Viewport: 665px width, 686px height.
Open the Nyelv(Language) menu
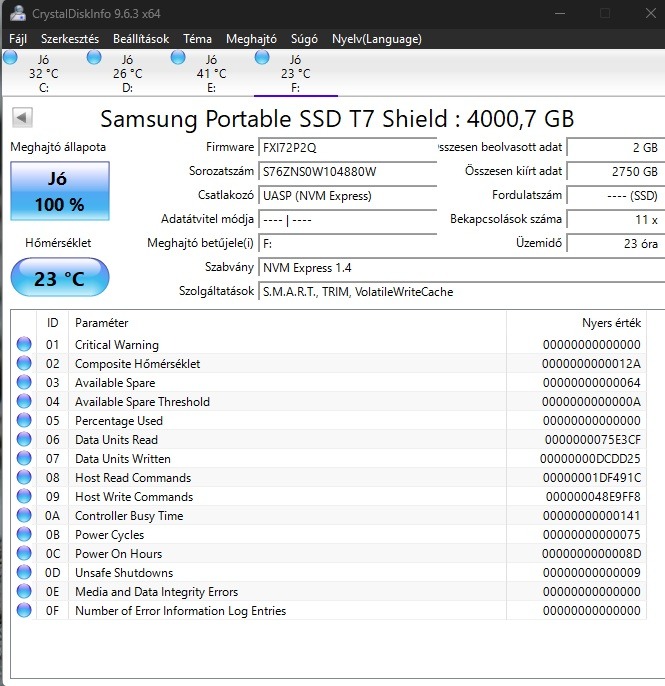[x=377, y=39]
